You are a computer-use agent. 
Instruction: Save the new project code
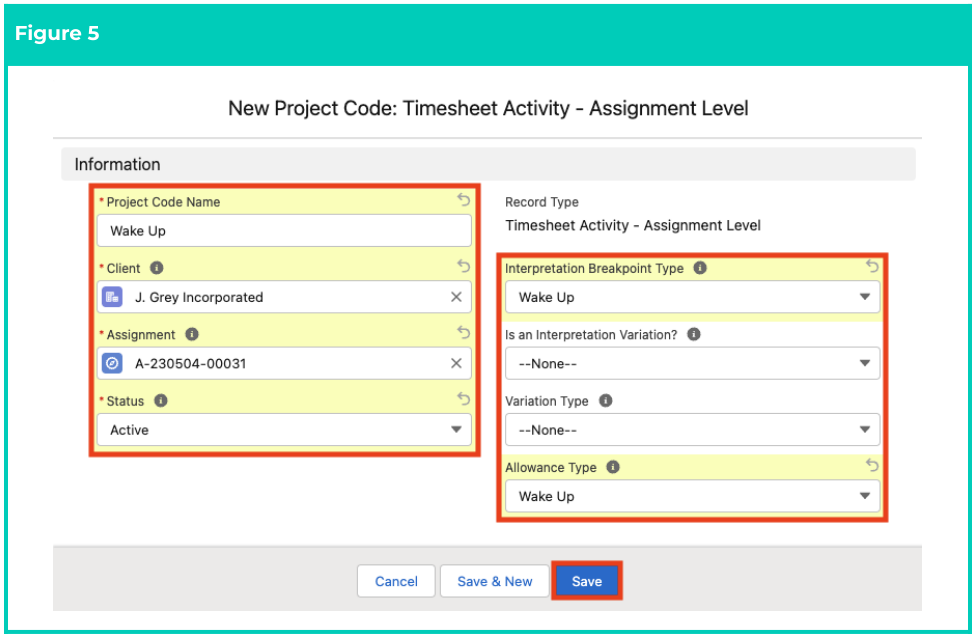point(587,581)
